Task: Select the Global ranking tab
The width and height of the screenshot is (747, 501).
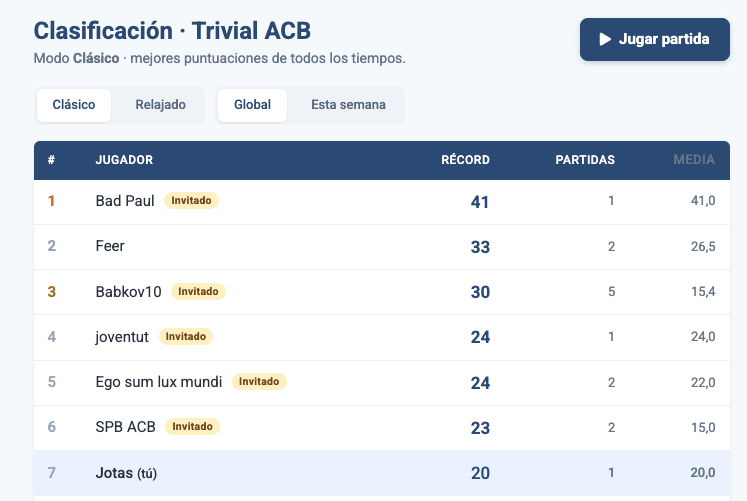Action: pyautogui.click(x=252, y=105)
